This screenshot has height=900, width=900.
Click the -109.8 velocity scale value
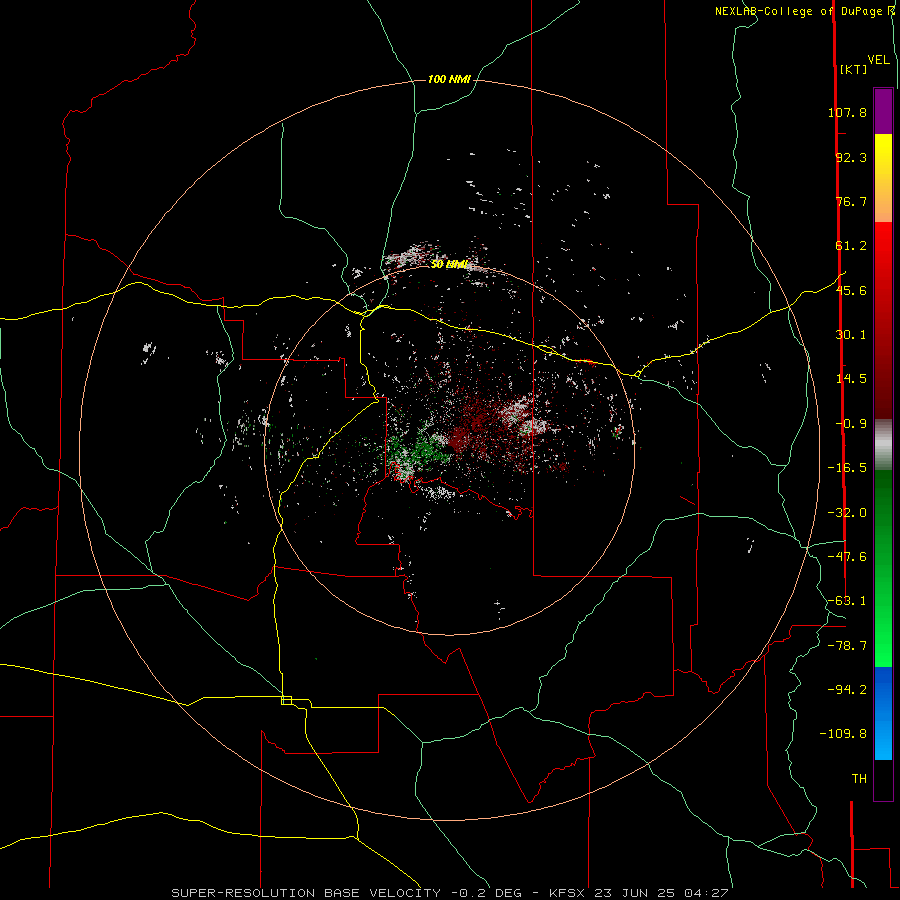[843, 734]
